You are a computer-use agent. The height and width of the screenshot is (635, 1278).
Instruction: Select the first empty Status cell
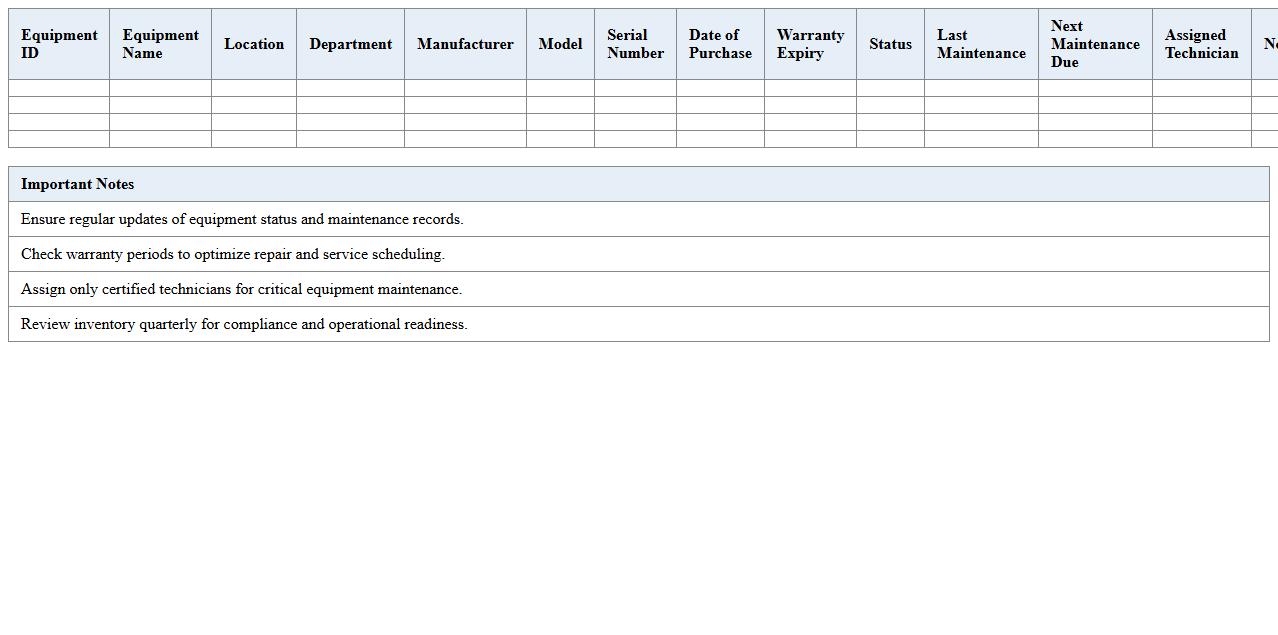pyautogui.click(x=889, y=89)
